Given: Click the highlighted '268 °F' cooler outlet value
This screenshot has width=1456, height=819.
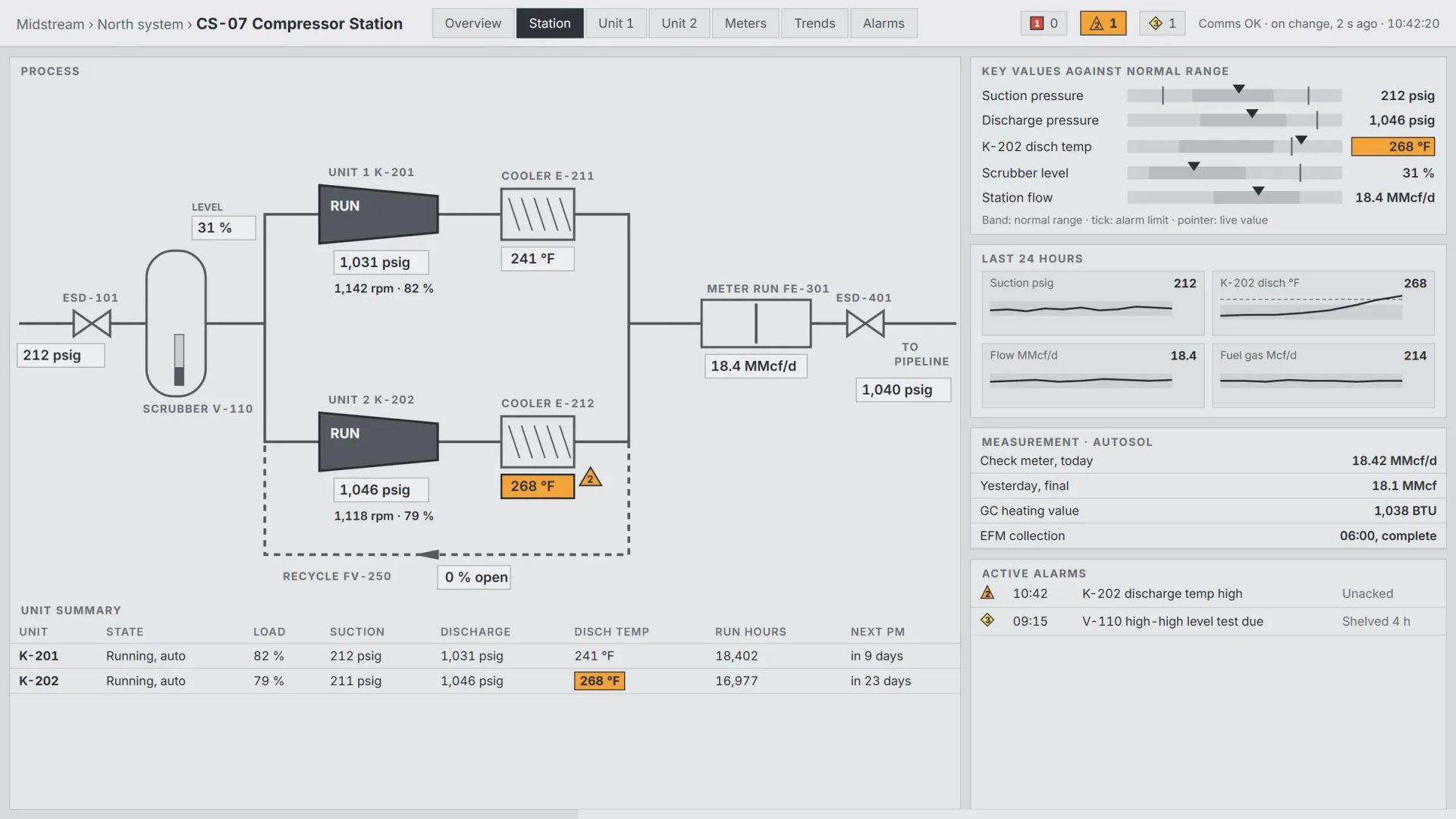Looking at the screenshot, I should 538,486.
